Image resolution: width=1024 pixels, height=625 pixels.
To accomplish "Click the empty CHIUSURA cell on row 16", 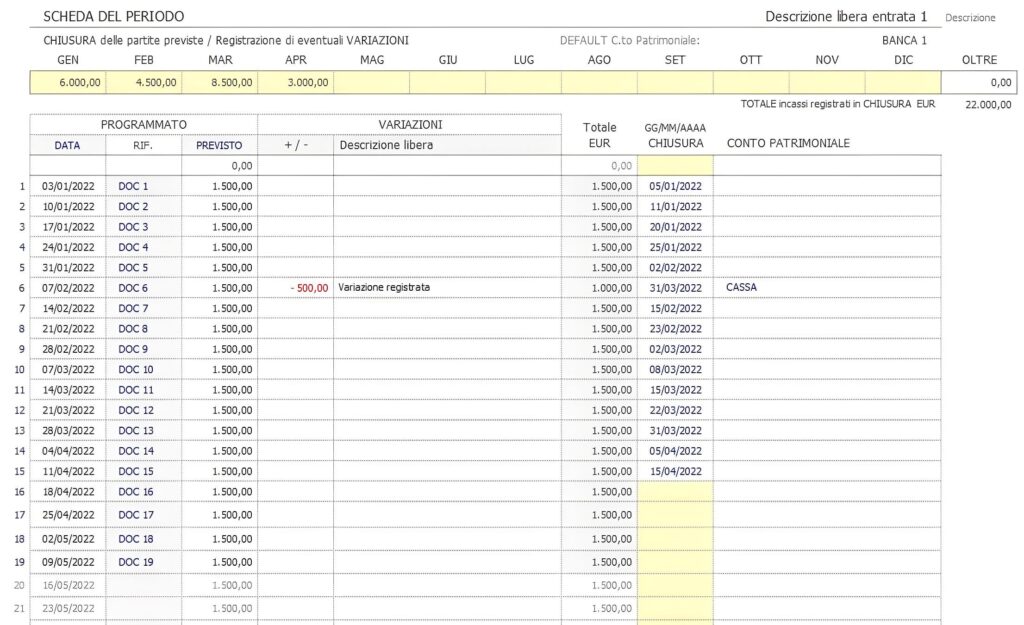I will 674,491.
